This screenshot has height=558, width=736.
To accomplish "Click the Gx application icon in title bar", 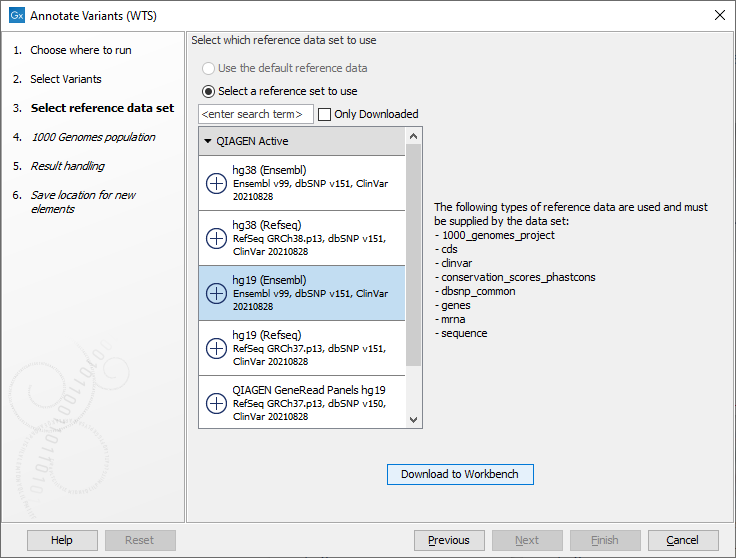I will point(17,15).
